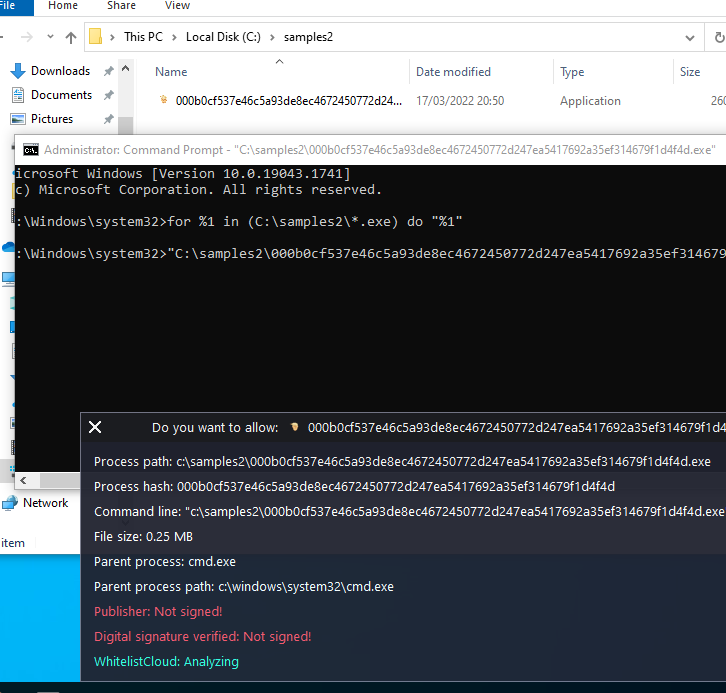This screenshot has height=693, width=726.
Task: Open Downloads in Quick access
Action: coord(61,71)
